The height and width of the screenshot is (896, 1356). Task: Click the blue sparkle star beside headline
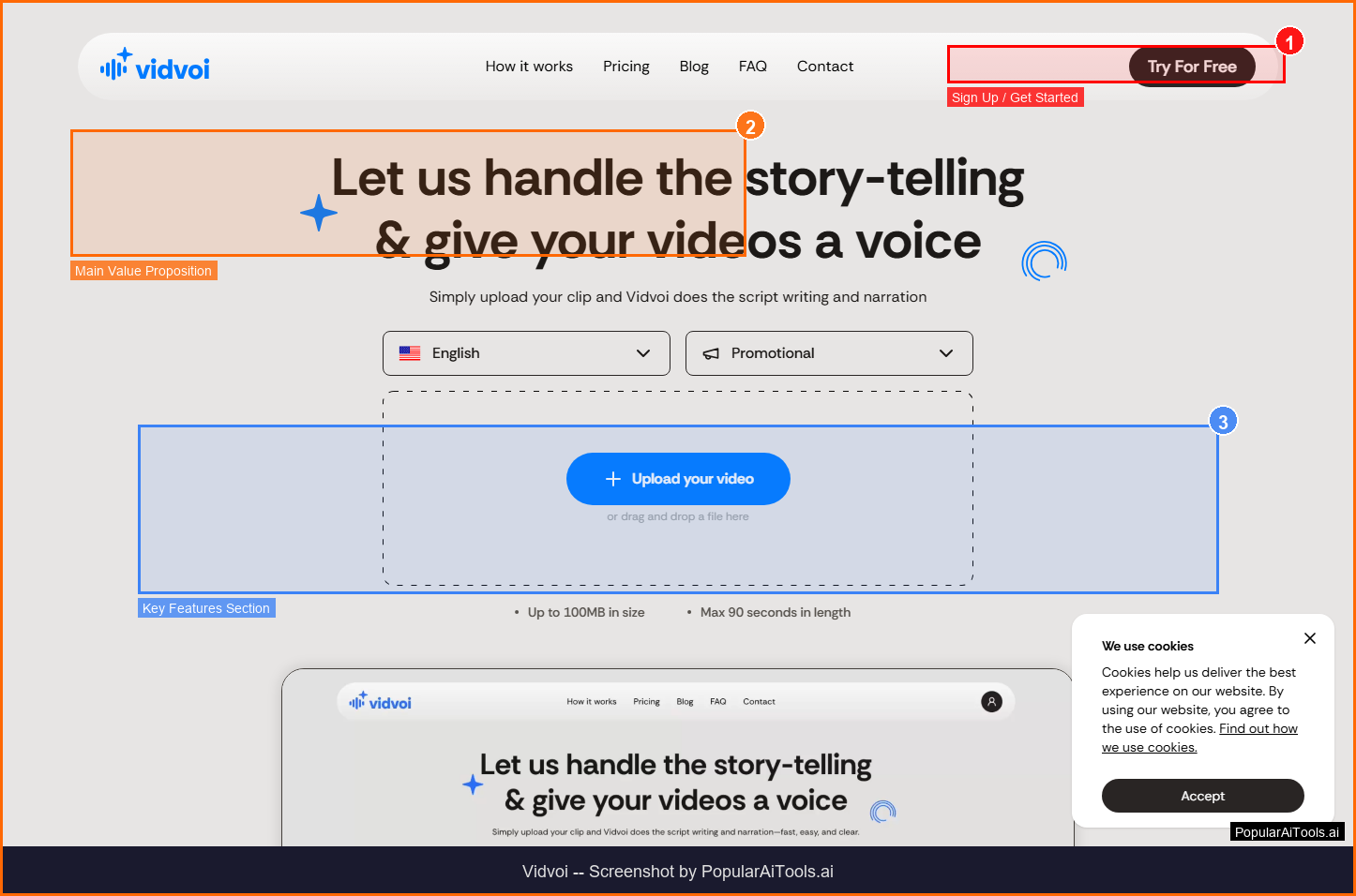[319, 213]
